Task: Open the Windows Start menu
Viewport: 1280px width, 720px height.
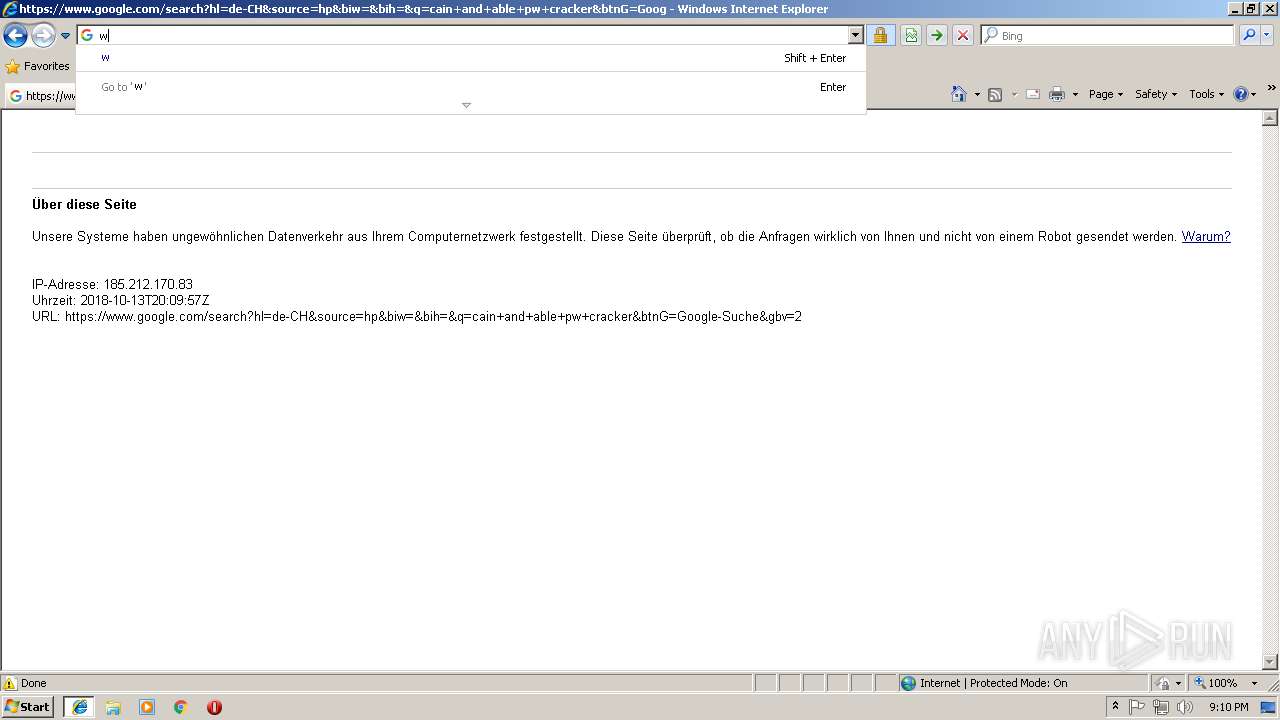Action: coord(28,707)
